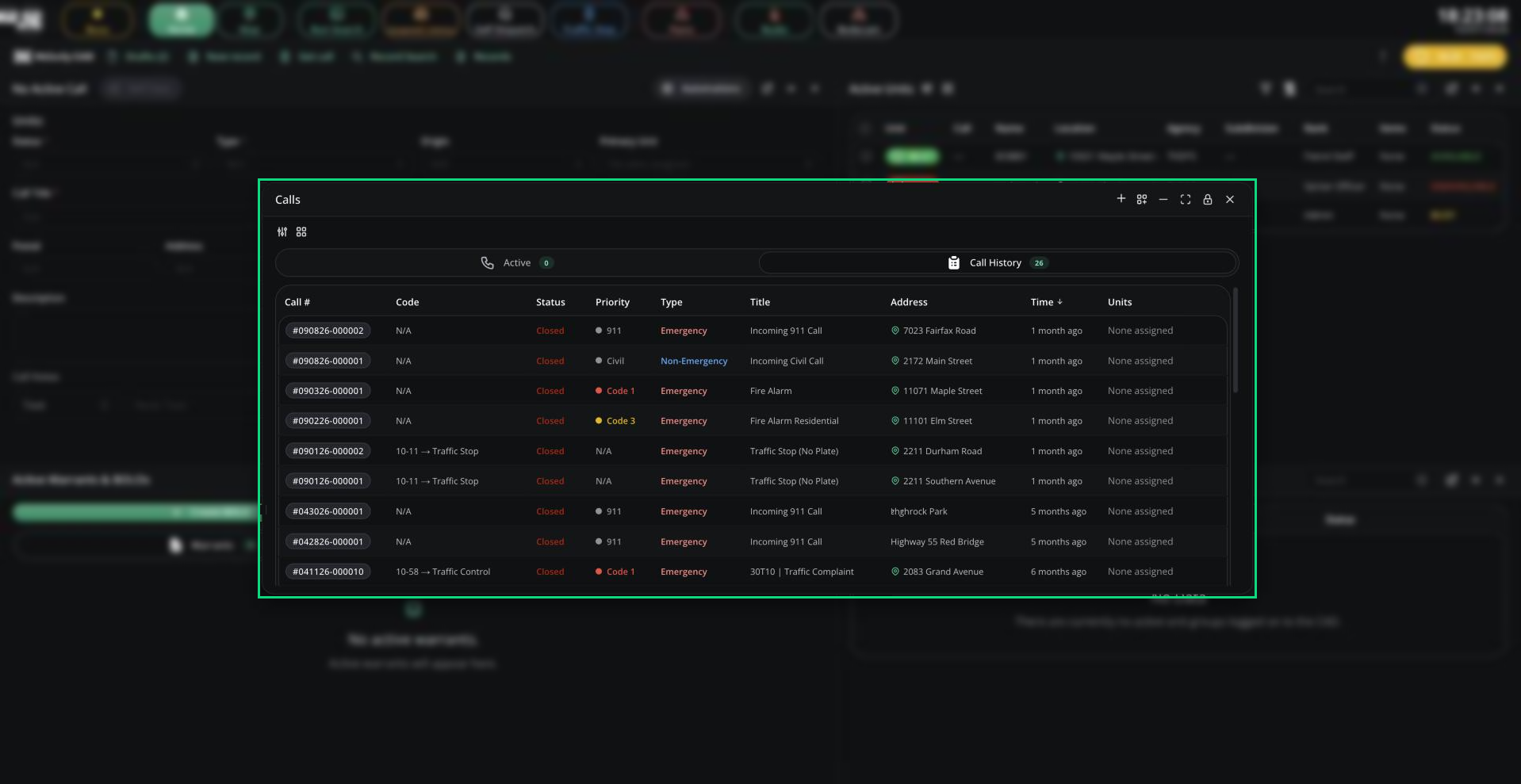This screenshot has width=1521, height=784.
Task: Click the Calls list vertical scrollbar
Action: (1235, 341)
